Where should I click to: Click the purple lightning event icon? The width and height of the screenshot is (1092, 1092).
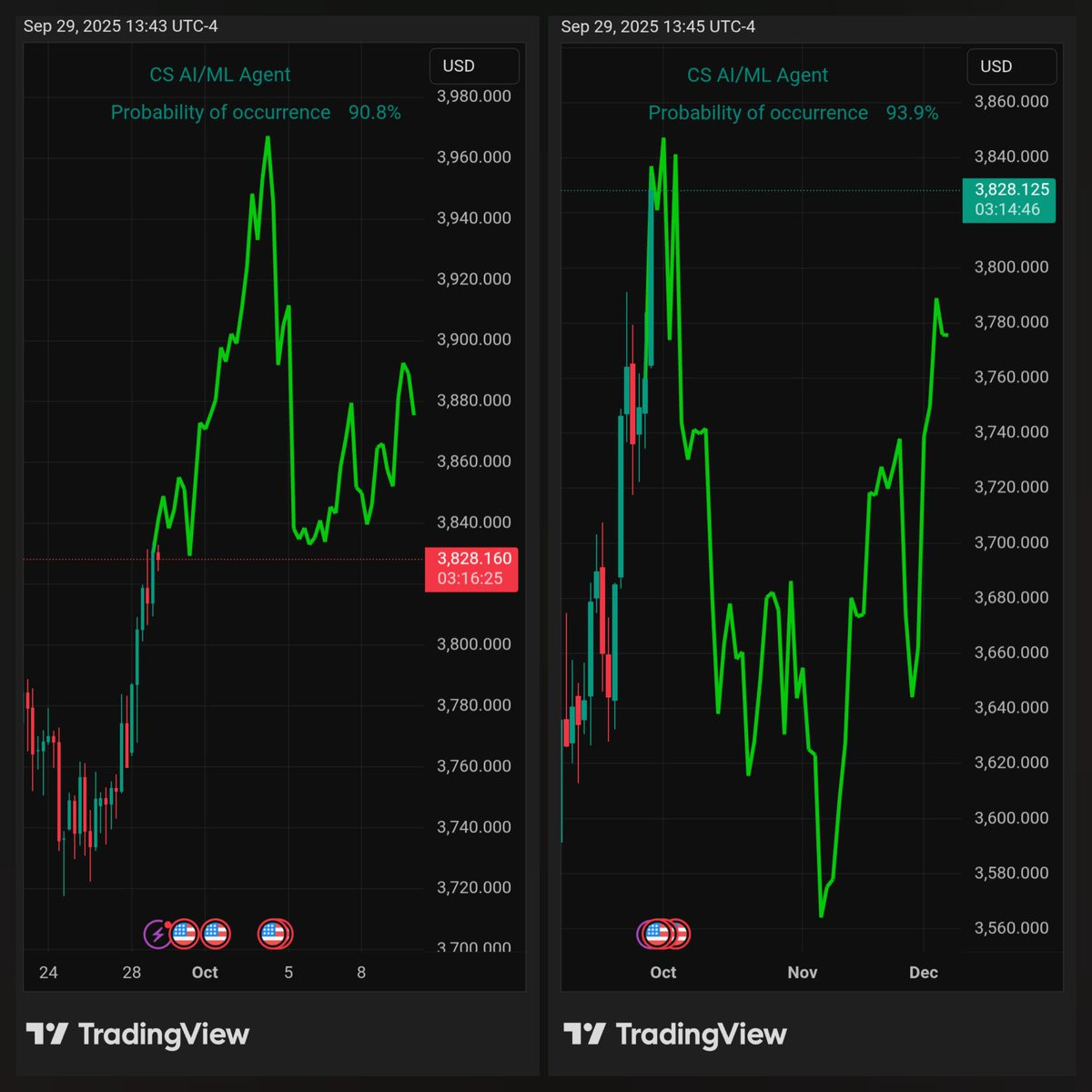click(157, 934)
